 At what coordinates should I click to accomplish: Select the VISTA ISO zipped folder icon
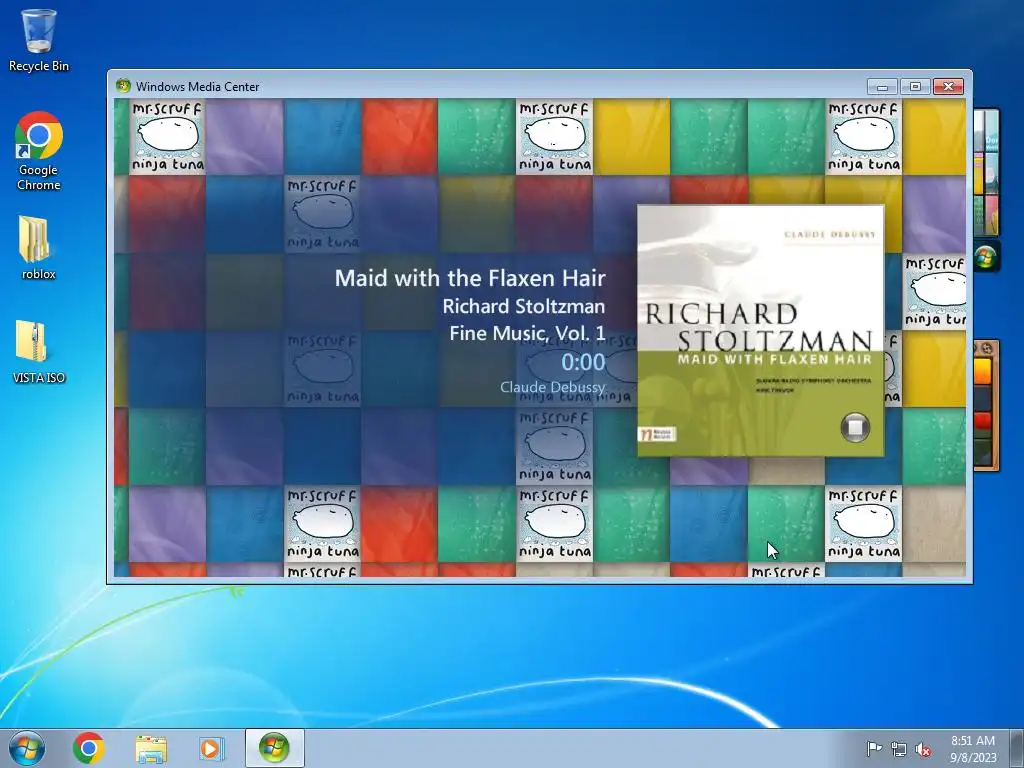tap(39, 351)
